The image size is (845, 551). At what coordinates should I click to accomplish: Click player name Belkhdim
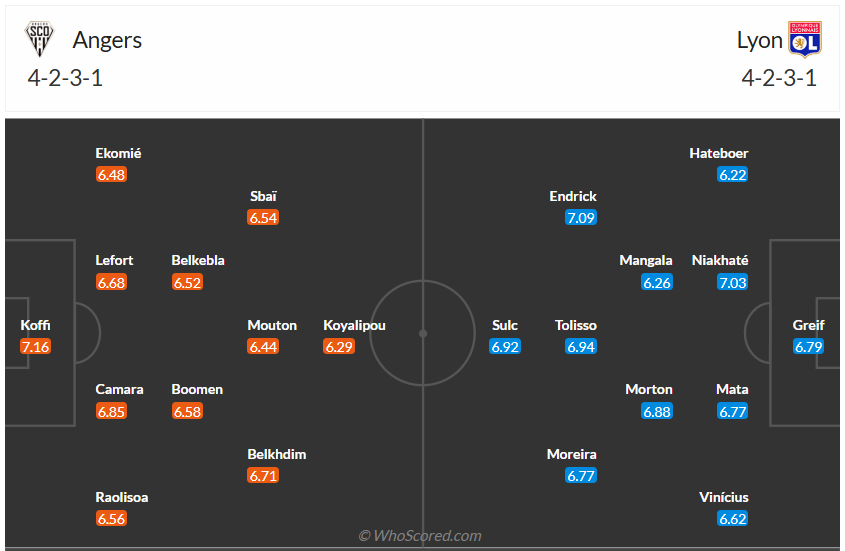point(277,454)
